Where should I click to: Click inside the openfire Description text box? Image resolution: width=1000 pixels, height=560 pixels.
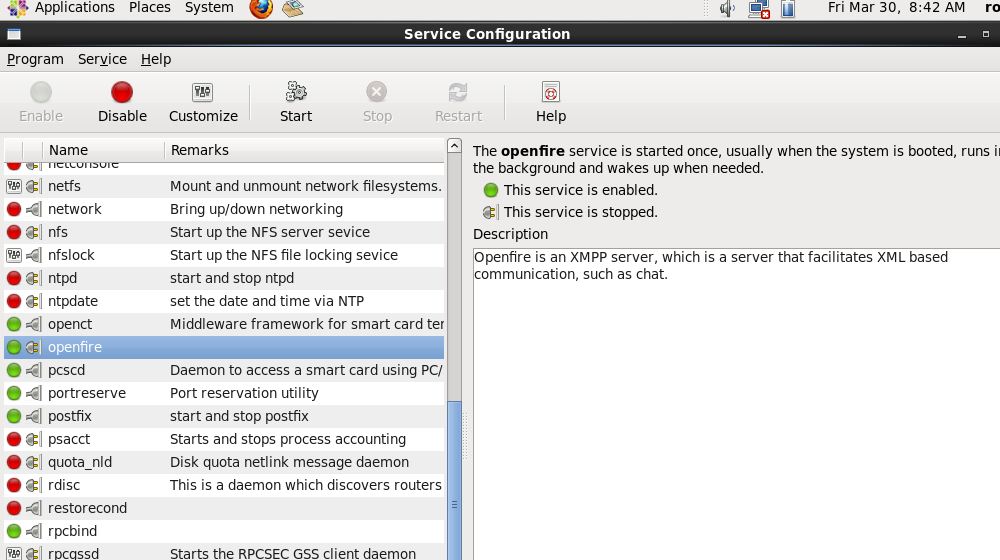(x=737, y=404)
